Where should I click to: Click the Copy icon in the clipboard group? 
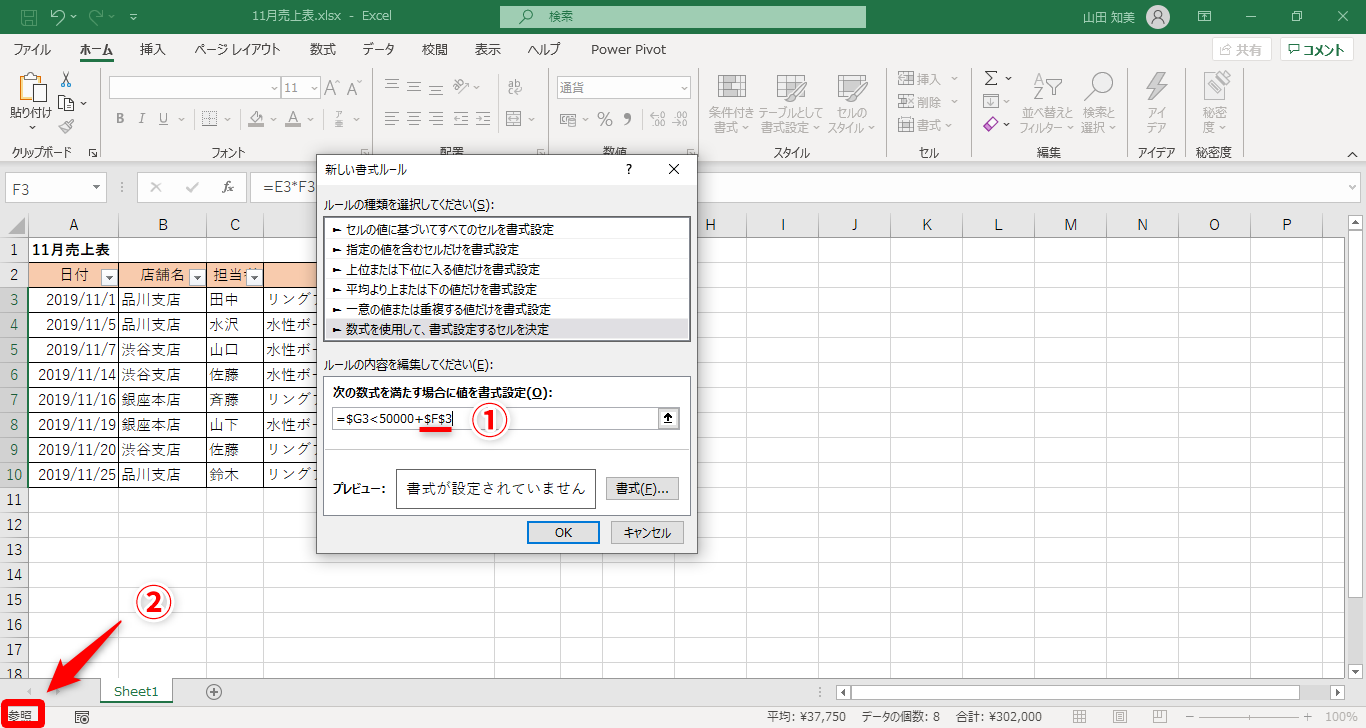[66, 103]
